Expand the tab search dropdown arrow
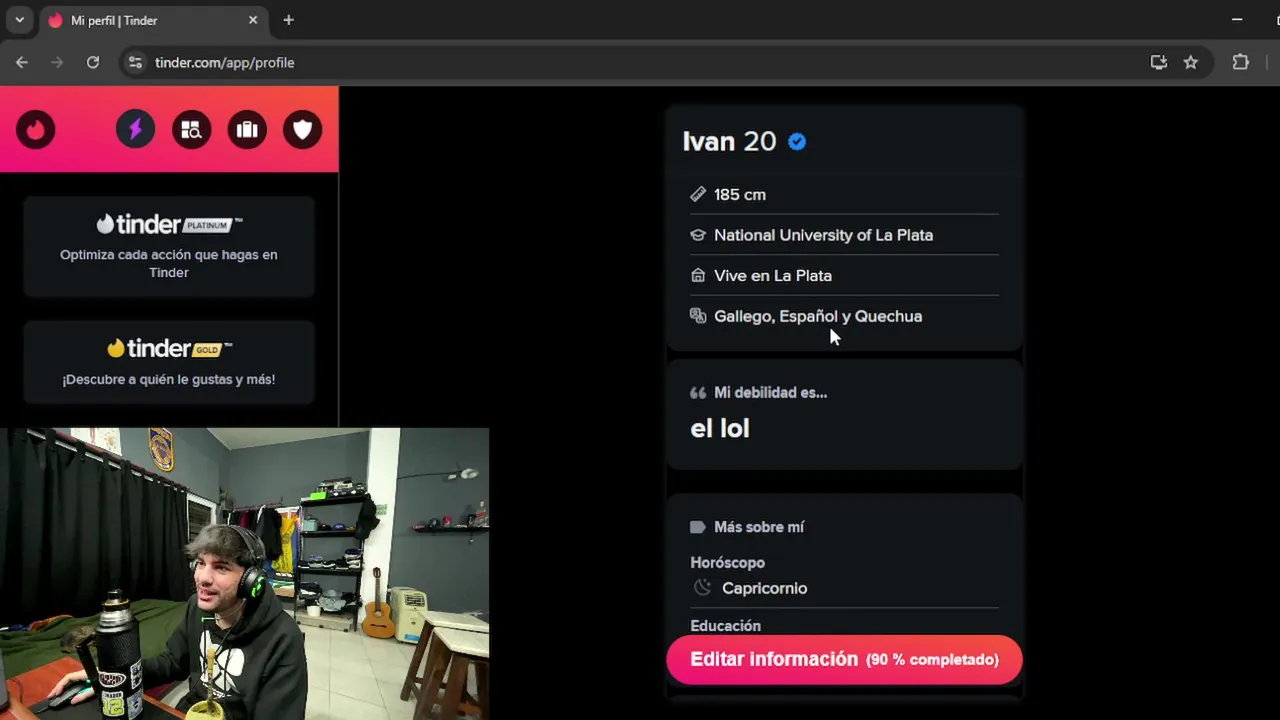Screen dimensions: 1280x720 pos(19,20)
